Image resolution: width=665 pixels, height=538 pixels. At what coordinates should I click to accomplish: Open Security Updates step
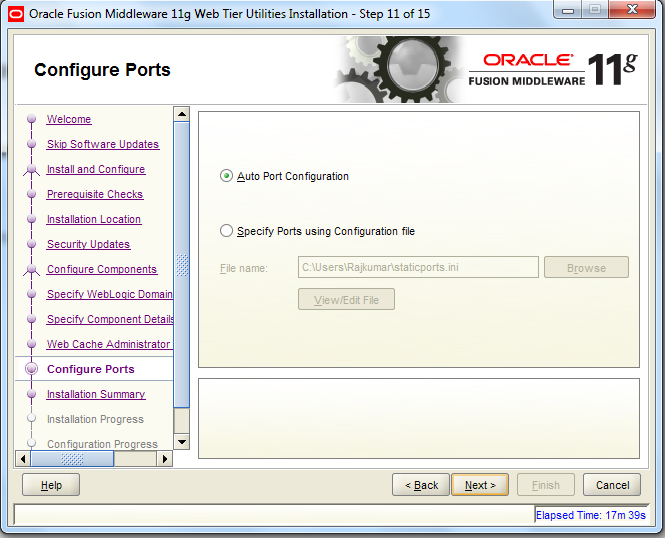coord(88,244)
